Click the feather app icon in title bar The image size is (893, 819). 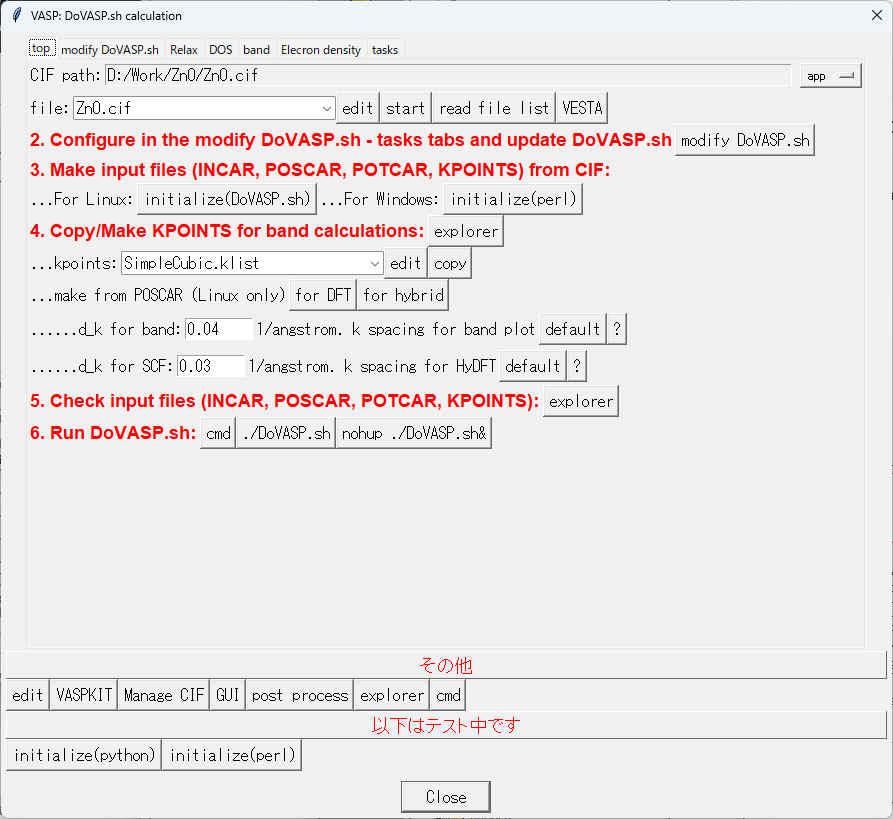click(16, 16)
